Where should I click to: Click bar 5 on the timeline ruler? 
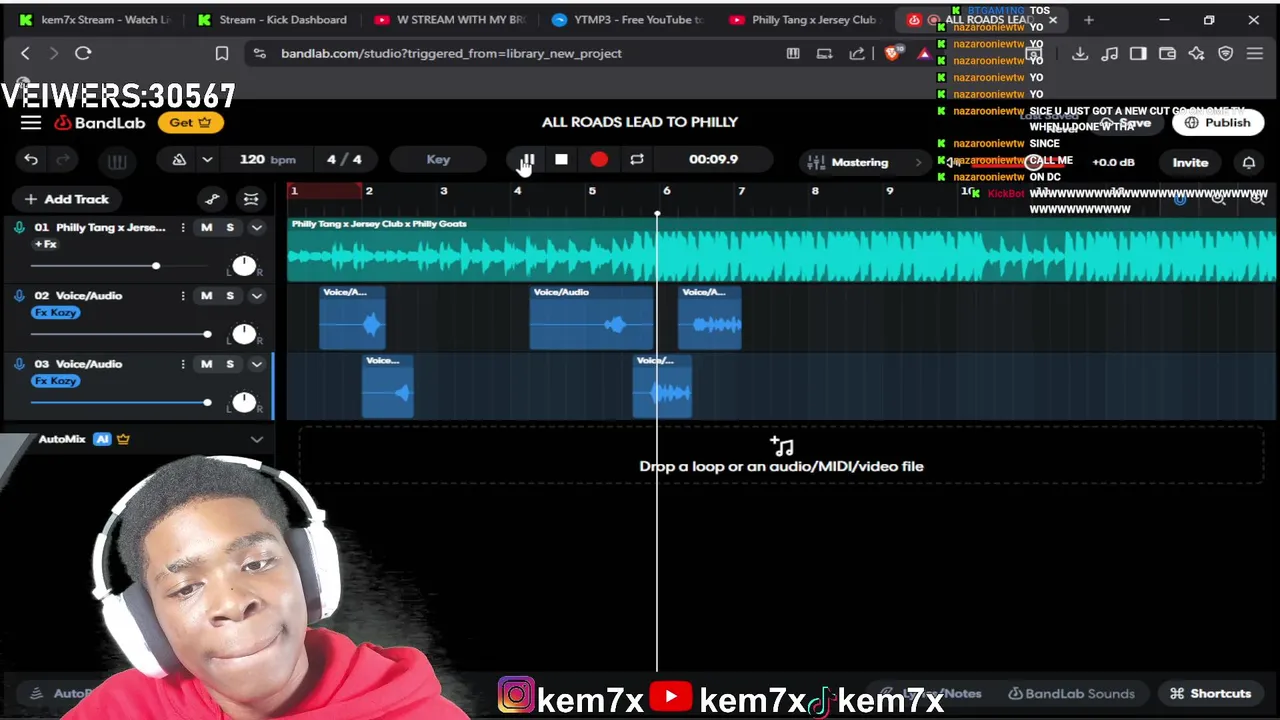pyautogui.click(x=592, y=191)
